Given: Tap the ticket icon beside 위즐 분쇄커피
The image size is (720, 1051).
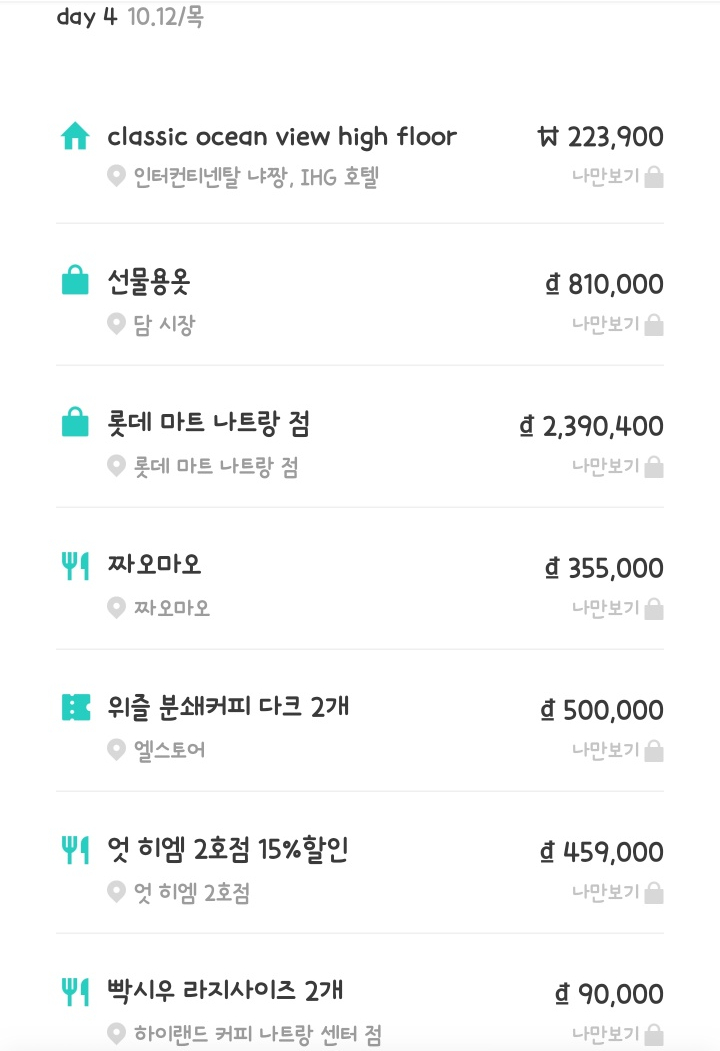Looking at the screenshot, I should click(75, 708).
